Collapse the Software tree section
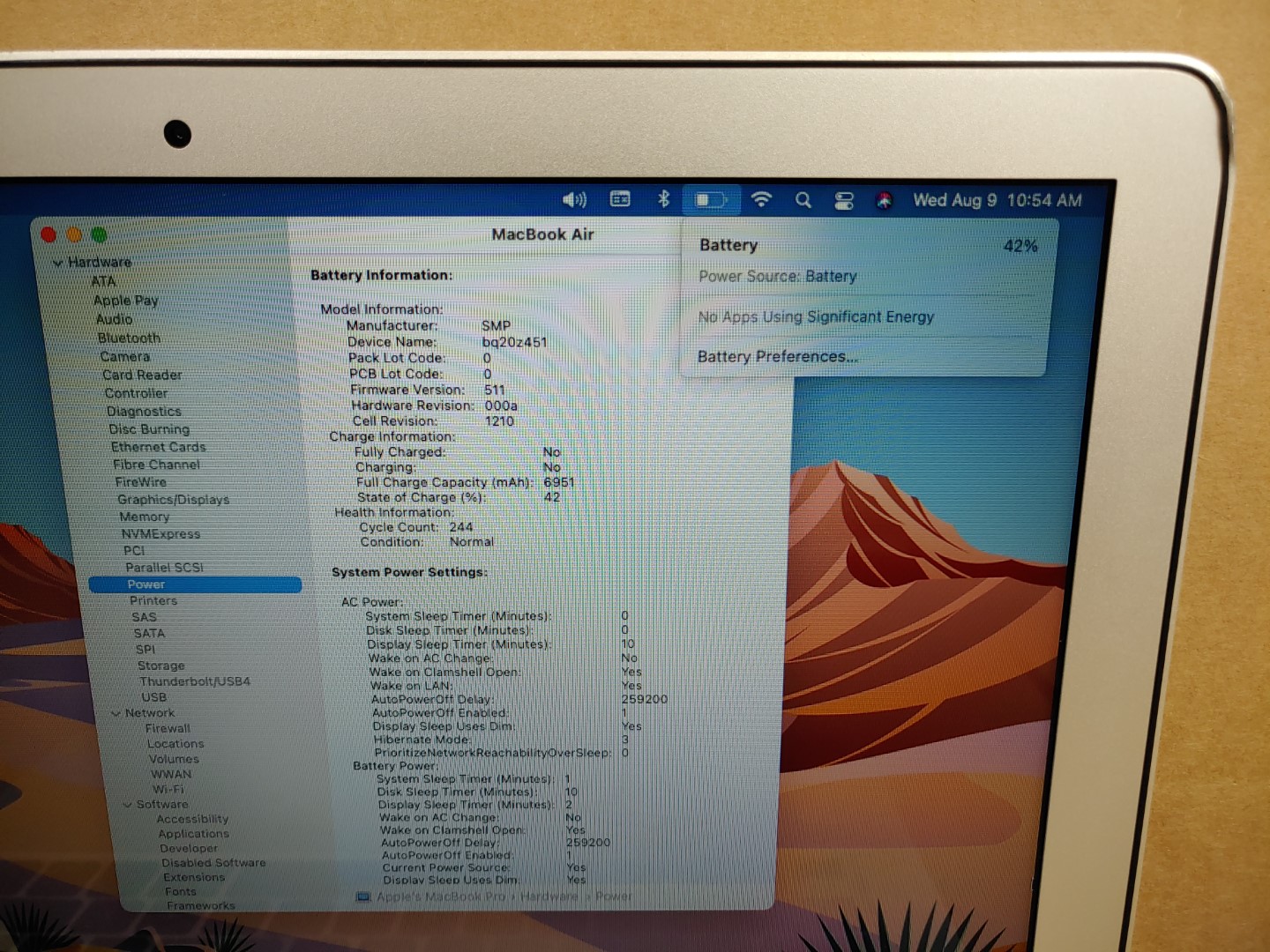The width and height of the screenshot is (1270, 952). pyautogui.click(x=128, y=805)
